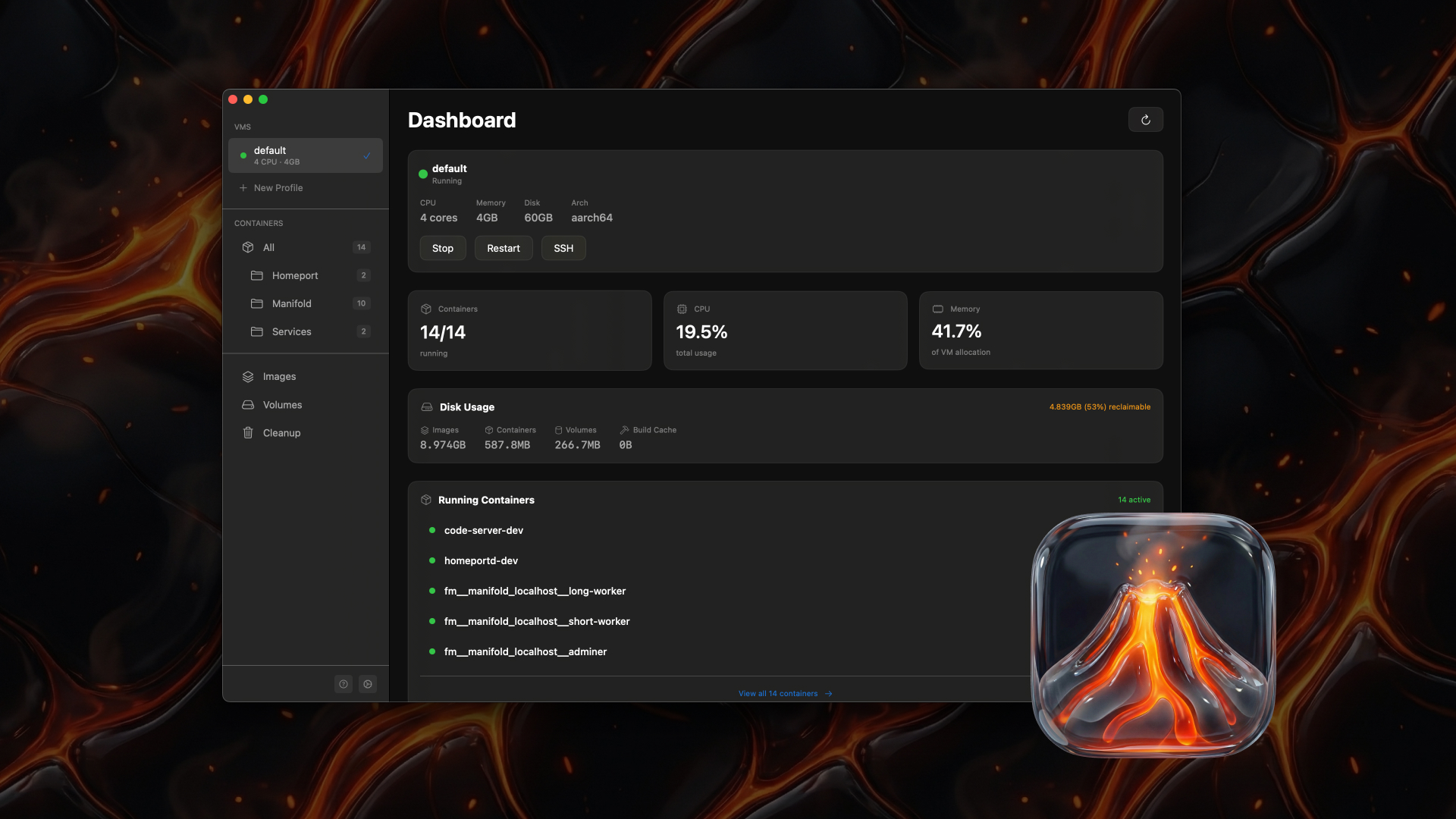Open SSH for the default VM
1456x819 pixels.
[x=563, y=248]
